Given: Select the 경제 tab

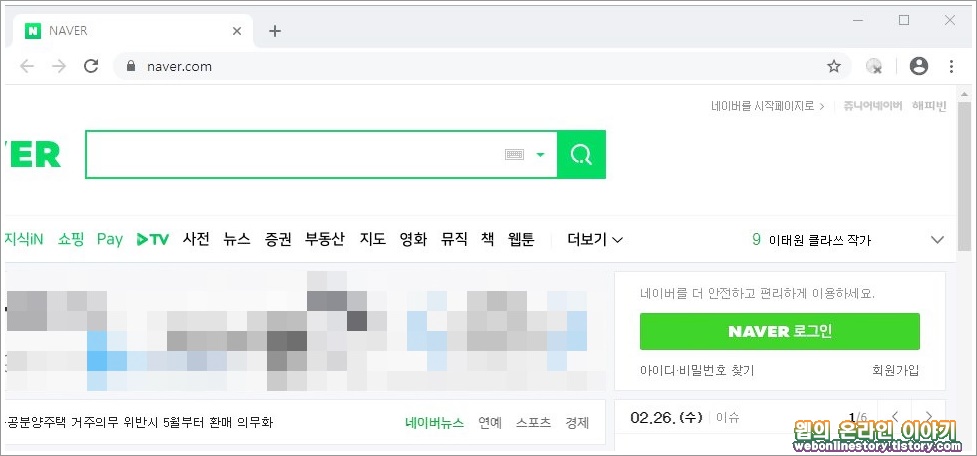Looking at the screenshot, I should click(577, 423).
